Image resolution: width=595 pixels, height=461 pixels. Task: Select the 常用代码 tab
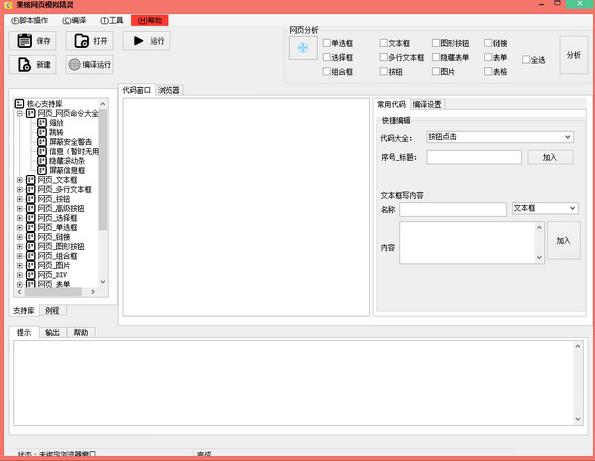click(x=392, y=104)
